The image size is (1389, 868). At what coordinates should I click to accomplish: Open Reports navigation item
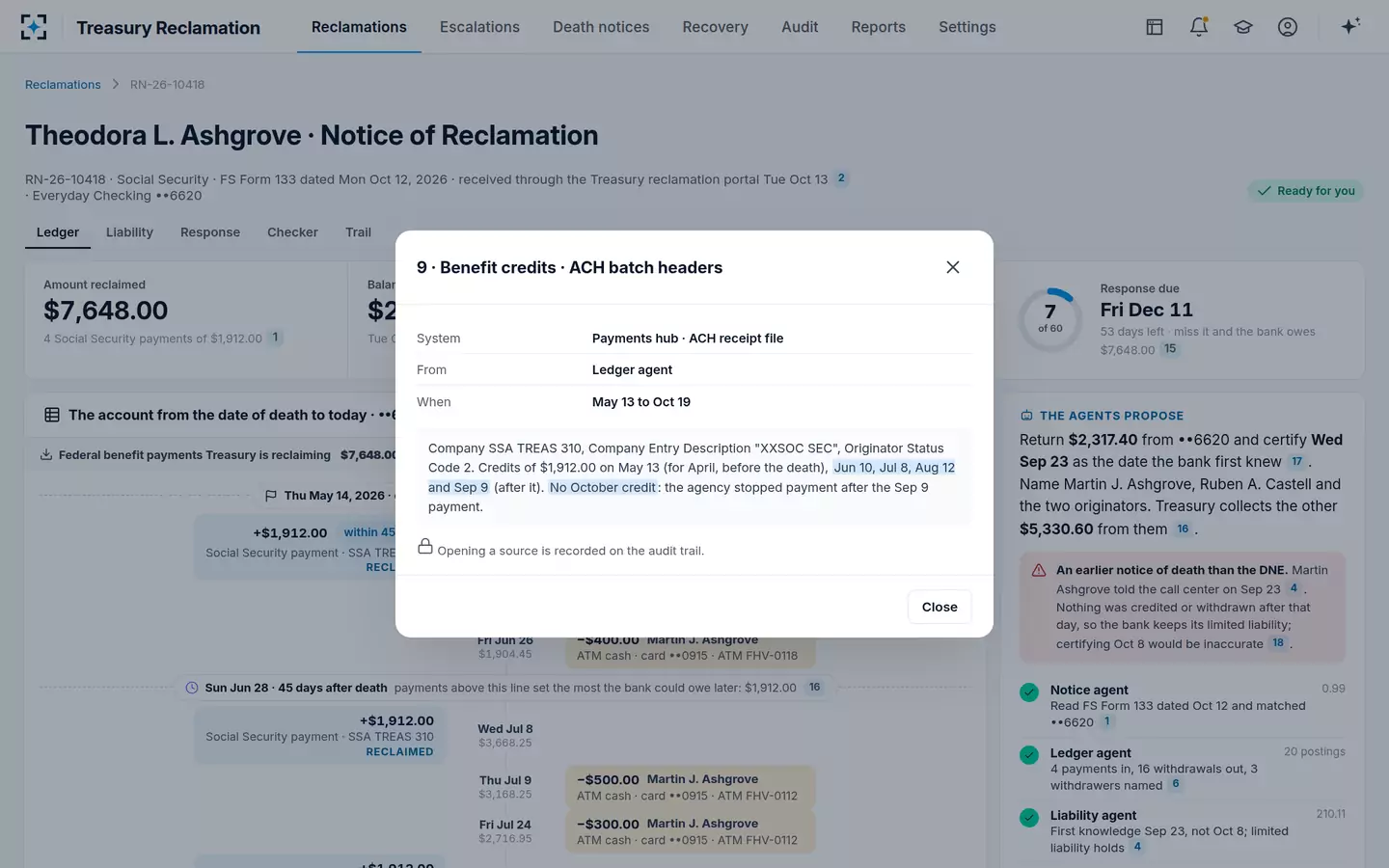(x=878, y=27)
